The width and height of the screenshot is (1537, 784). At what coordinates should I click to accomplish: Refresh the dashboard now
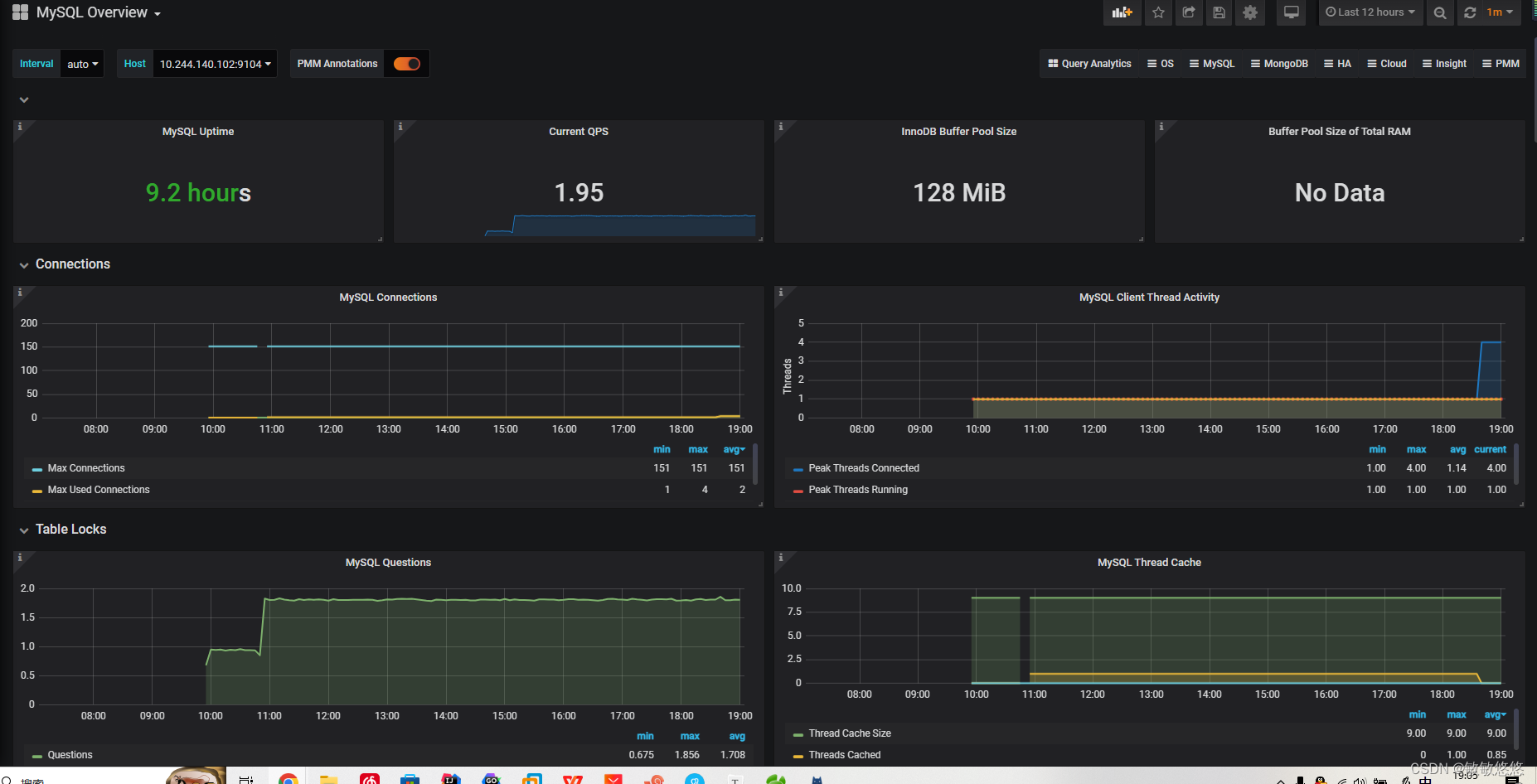coord(1470,12)
